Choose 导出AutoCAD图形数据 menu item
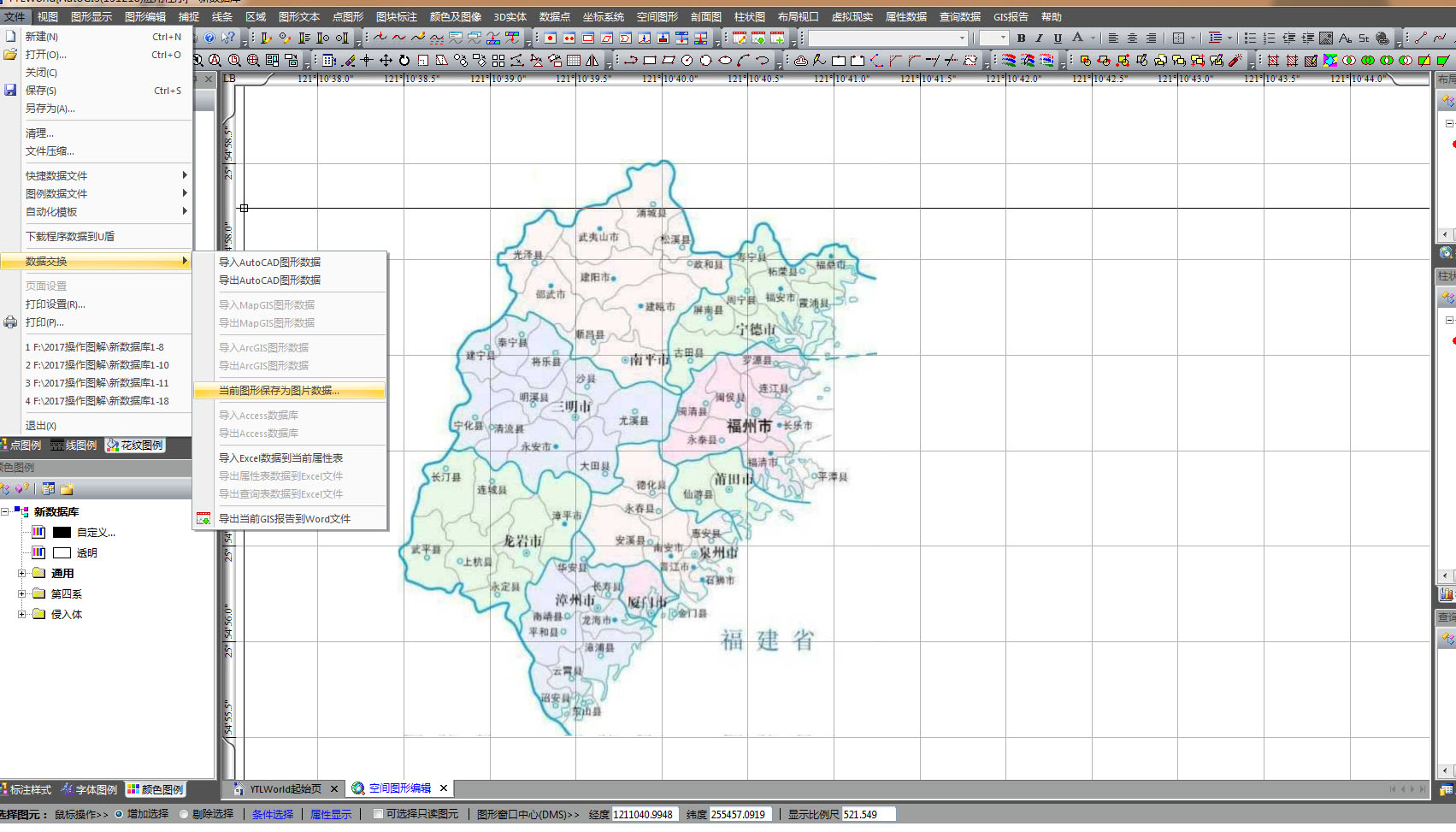Screen dimensions: 1456x832 coord(290,280)
